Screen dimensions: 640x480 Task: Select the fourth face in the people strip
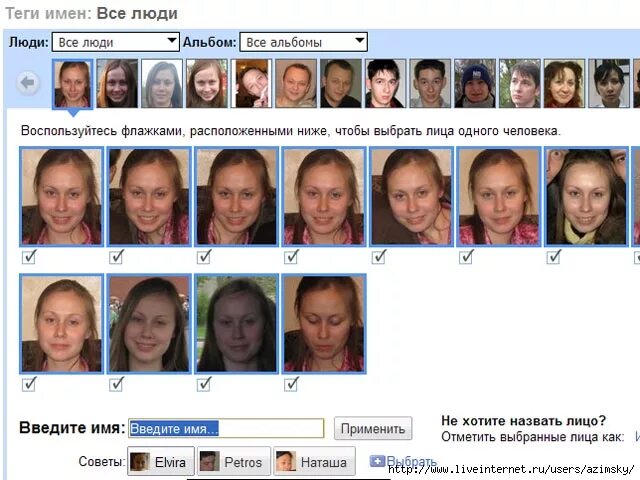[x=207, y=84]
